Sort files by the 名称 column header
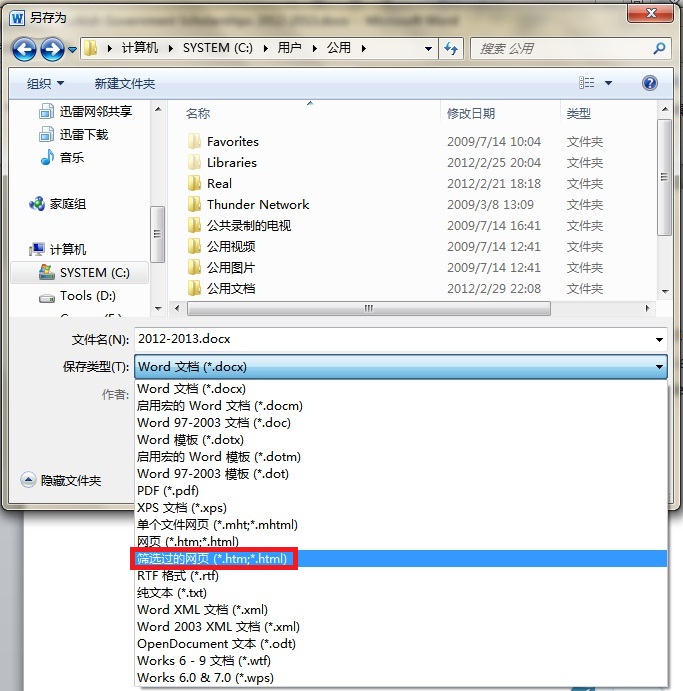The image size is (683, 691). point(198,114)
